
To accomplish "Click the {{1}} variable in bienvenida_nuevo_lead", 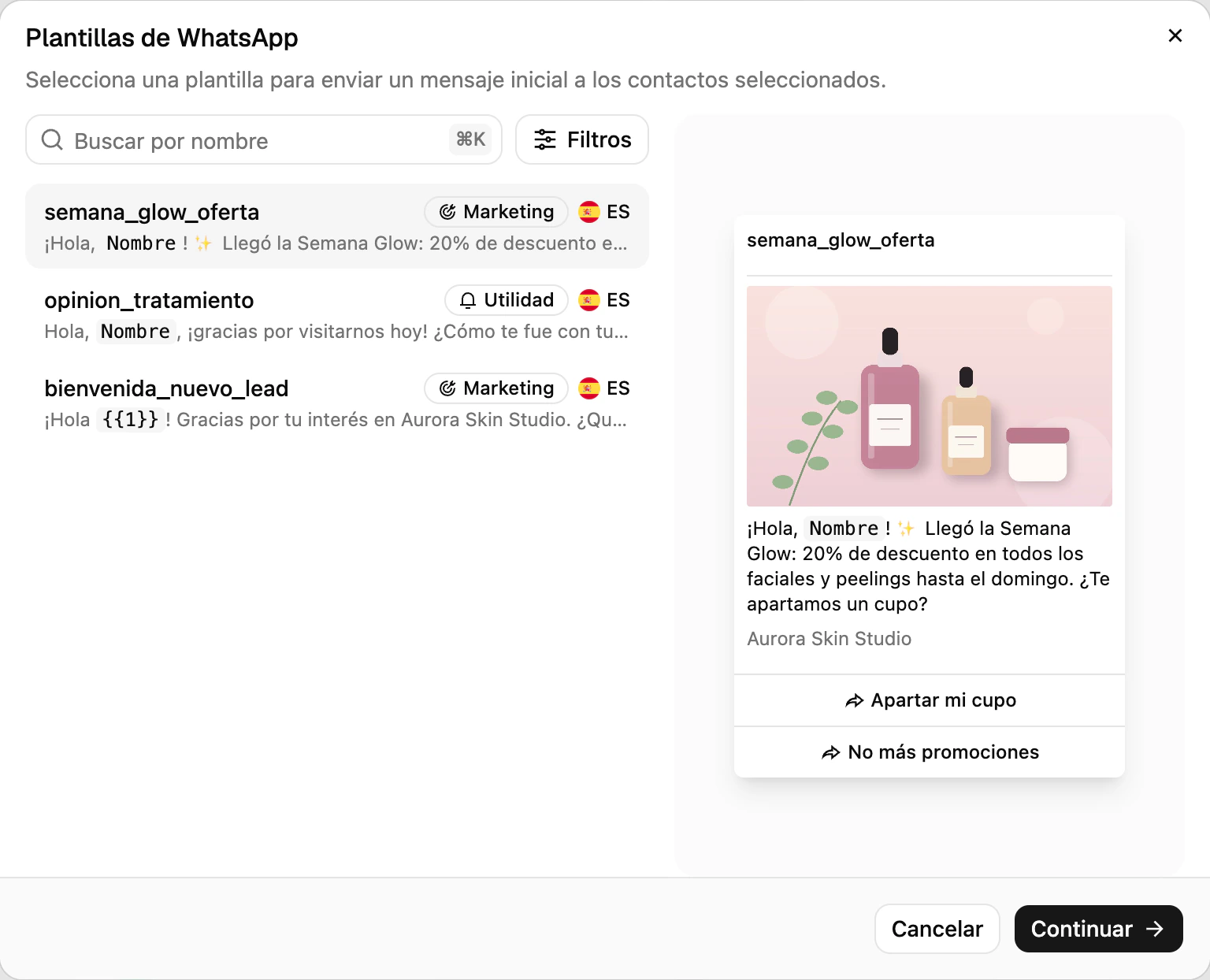I will pyautogui.click(x=130, y=420).
